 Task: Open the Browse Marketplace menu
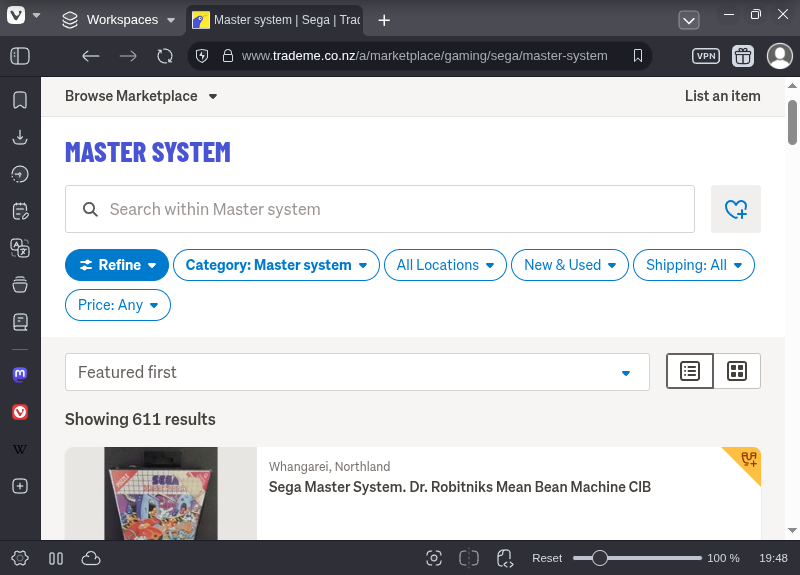click(141, 96)
